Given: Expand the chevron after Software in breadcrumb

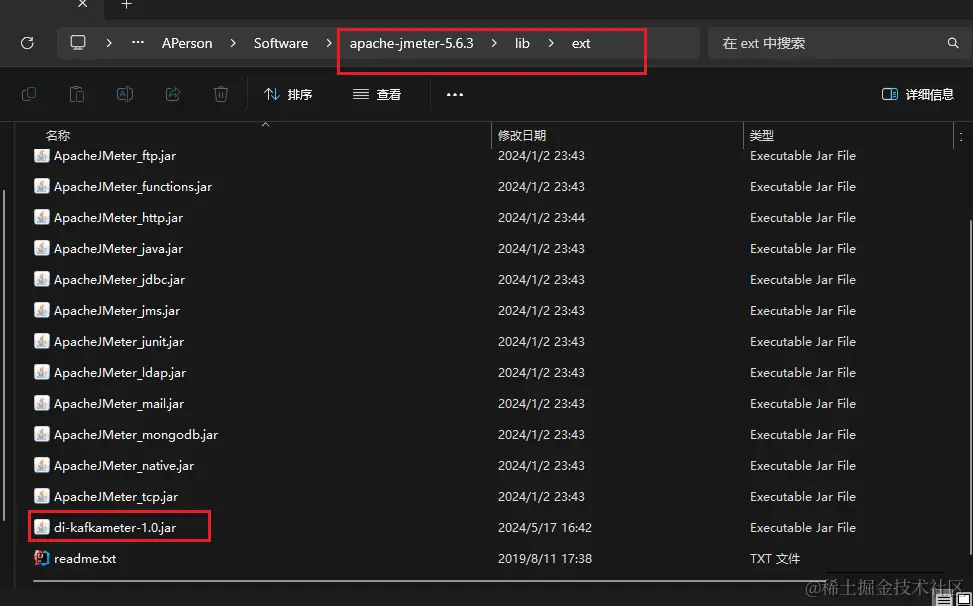Looking at the screenshot, I should pyautogui.click(x=329, y=43).
